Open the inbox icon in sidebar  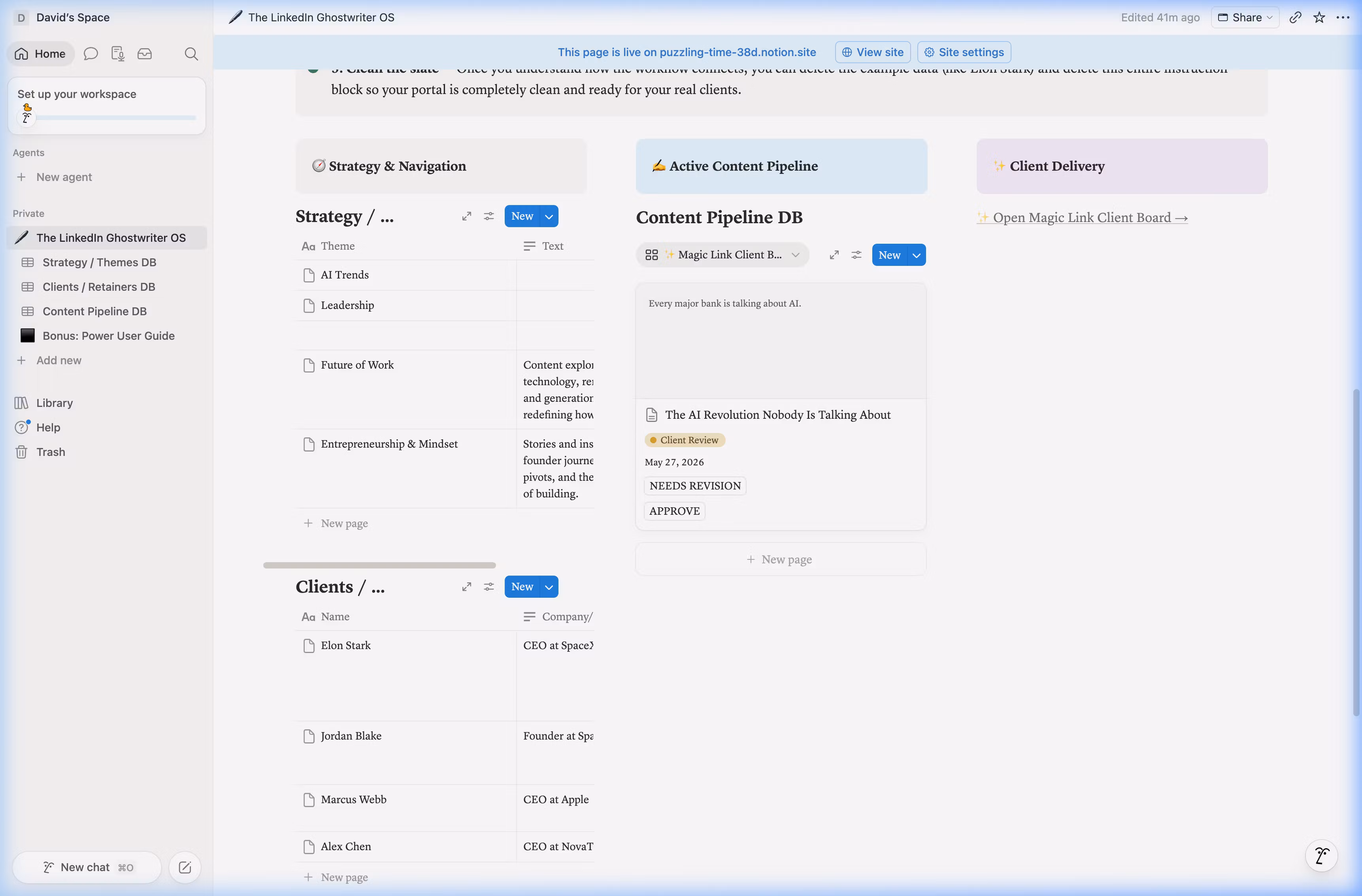click(x=145, y=54)
